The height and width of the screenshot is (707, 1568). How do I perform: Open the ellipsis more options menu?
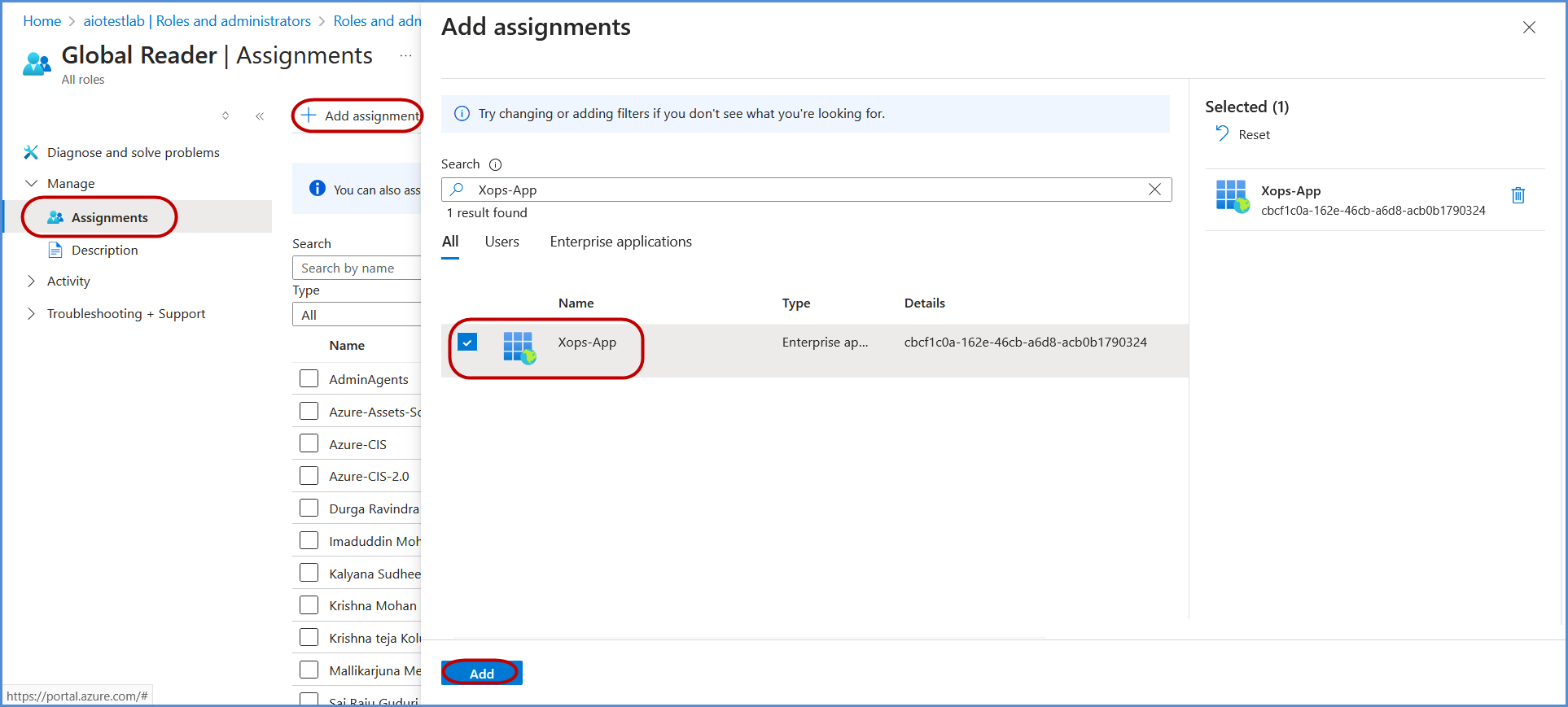point(405,55)
